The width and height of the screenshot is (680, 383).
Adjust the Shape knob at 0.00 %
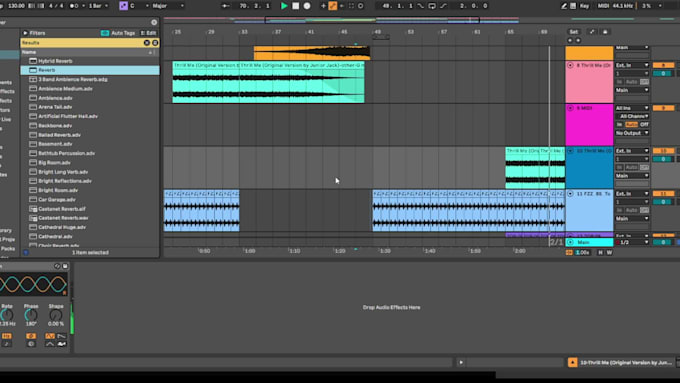tap(56, 315)
